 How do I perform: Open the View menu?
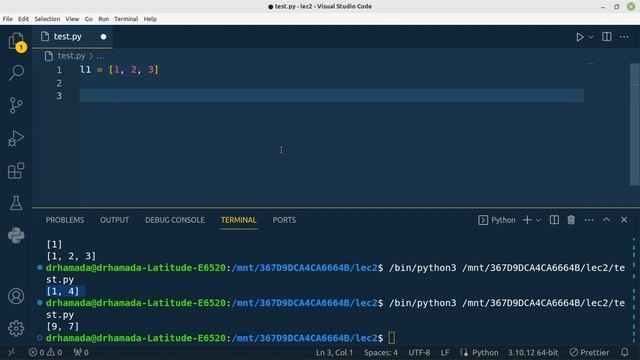coord(72,19)
